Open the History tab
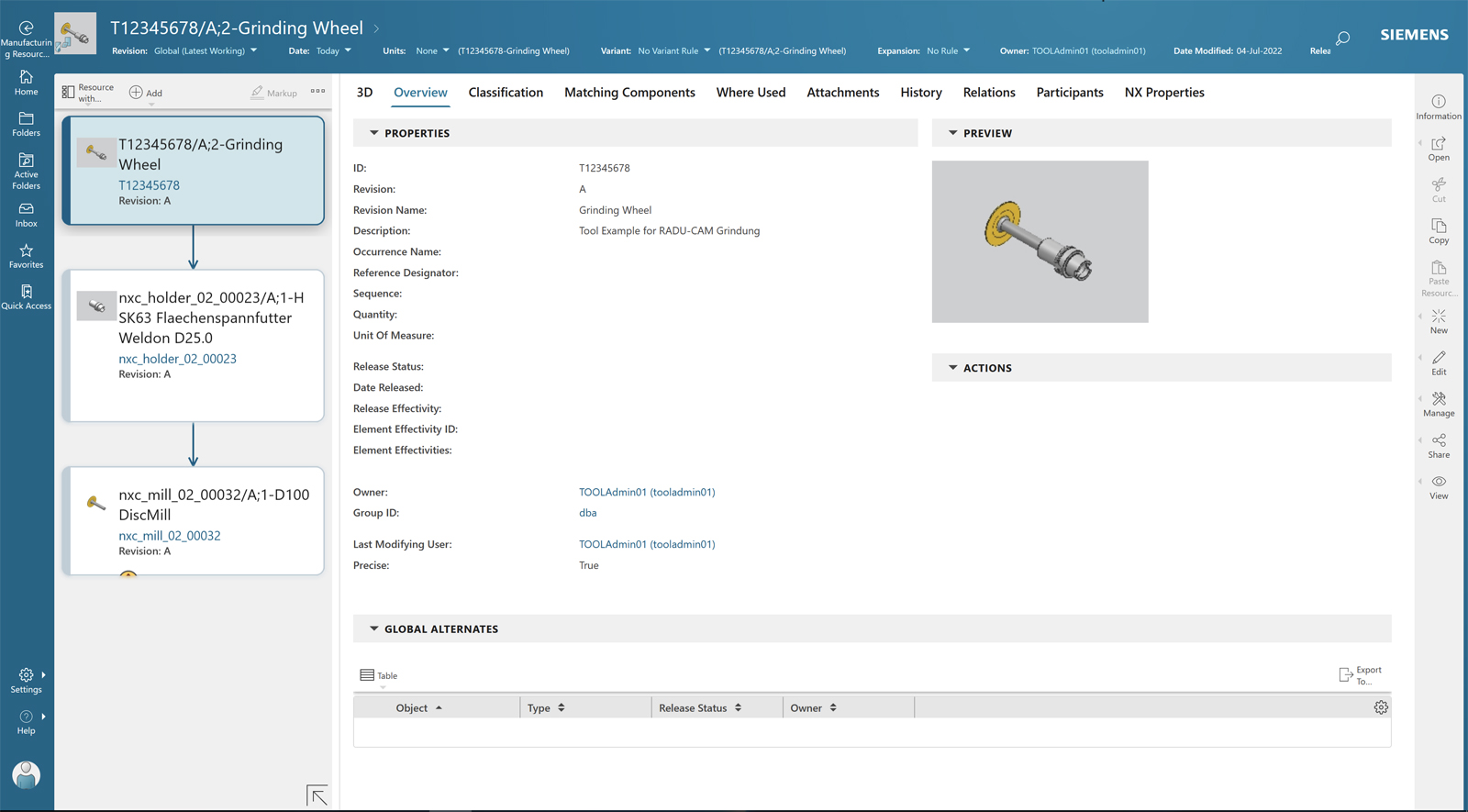1468x812 pixels. tap(921, 92)
